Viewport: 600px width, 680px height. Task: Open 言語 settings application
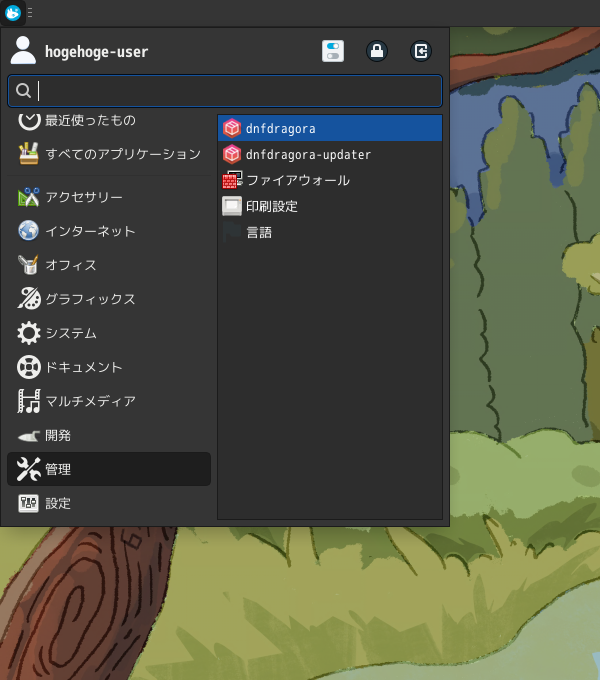tap(330, 232)
